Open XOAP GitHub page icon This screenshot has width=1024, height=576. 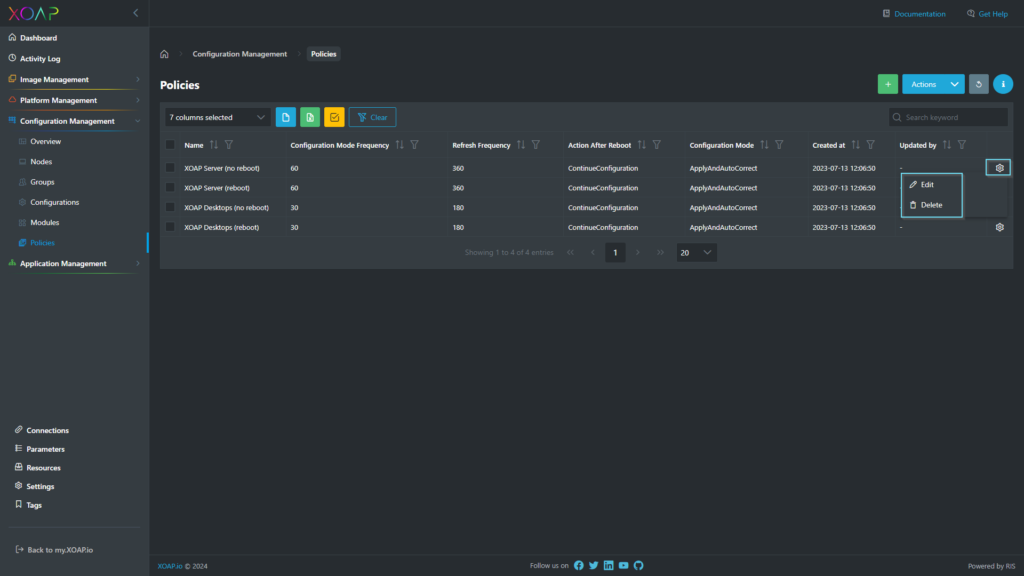coord(639,566)
